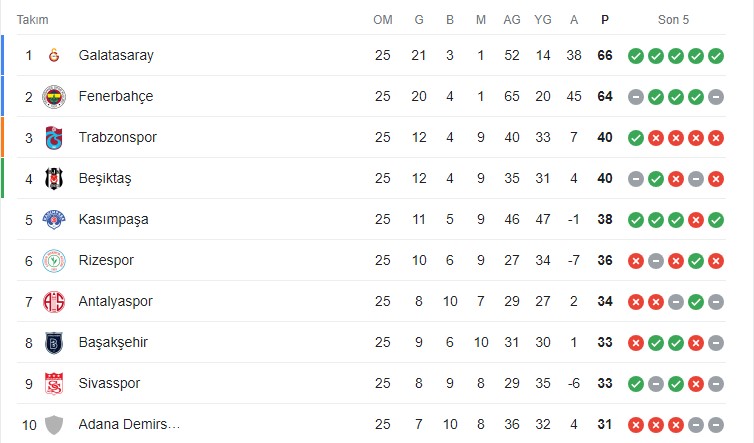Click Rizespor's first red loss indicator
754x443 pixels.
(636, 261)
